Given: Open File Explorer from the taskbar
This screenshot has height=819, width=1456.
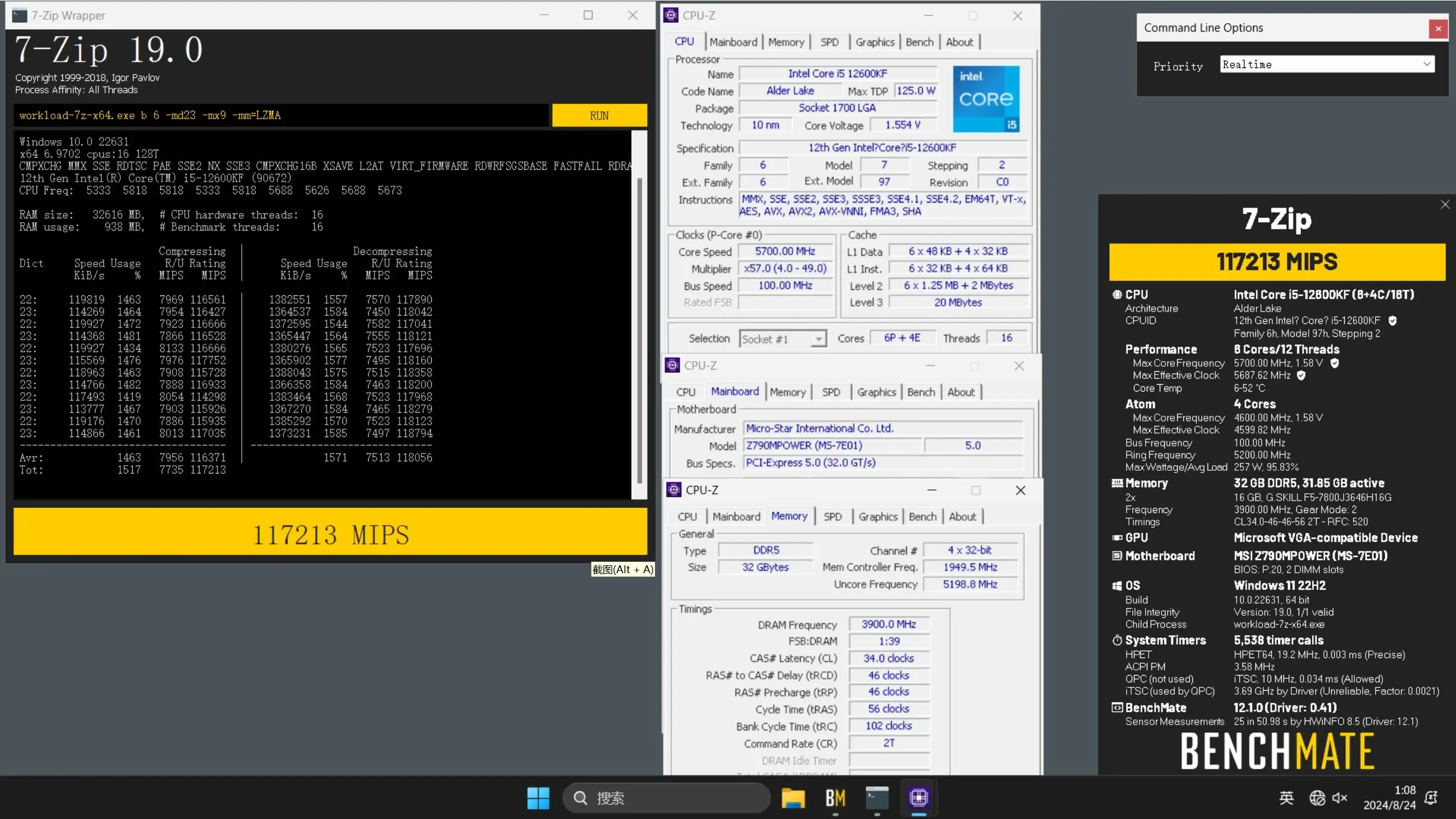Looking at the screenshot, I should click(793, 798).
